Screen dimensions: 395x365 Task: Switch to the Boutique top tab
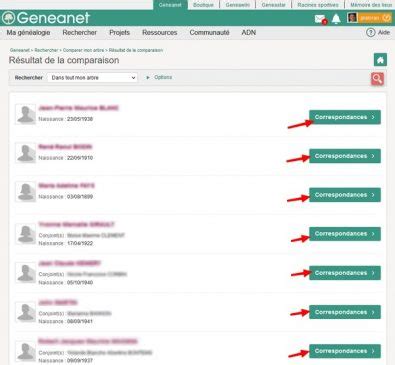[203, 5]
